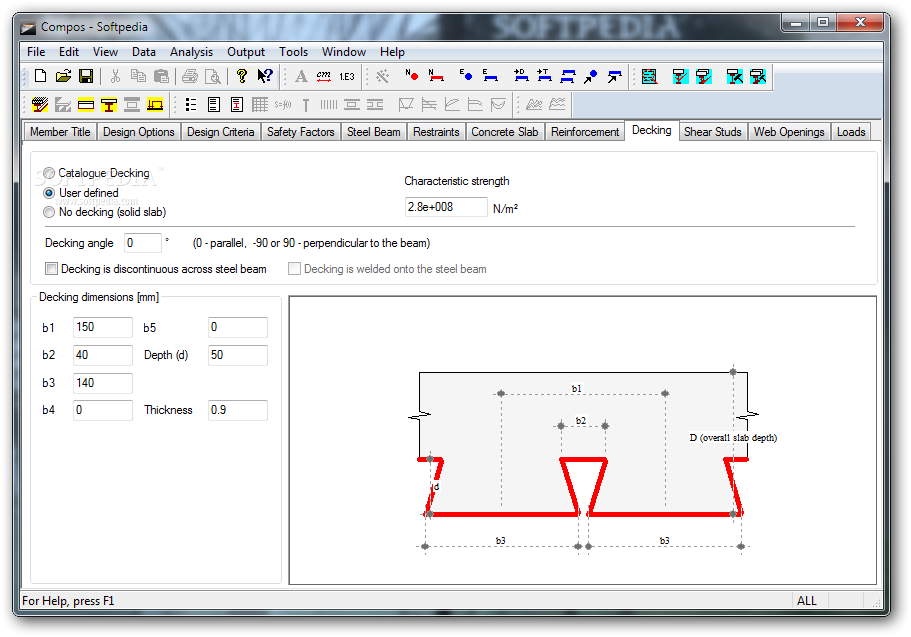
Task: Switch to the Concrete Slab tab
Action: 504,132
